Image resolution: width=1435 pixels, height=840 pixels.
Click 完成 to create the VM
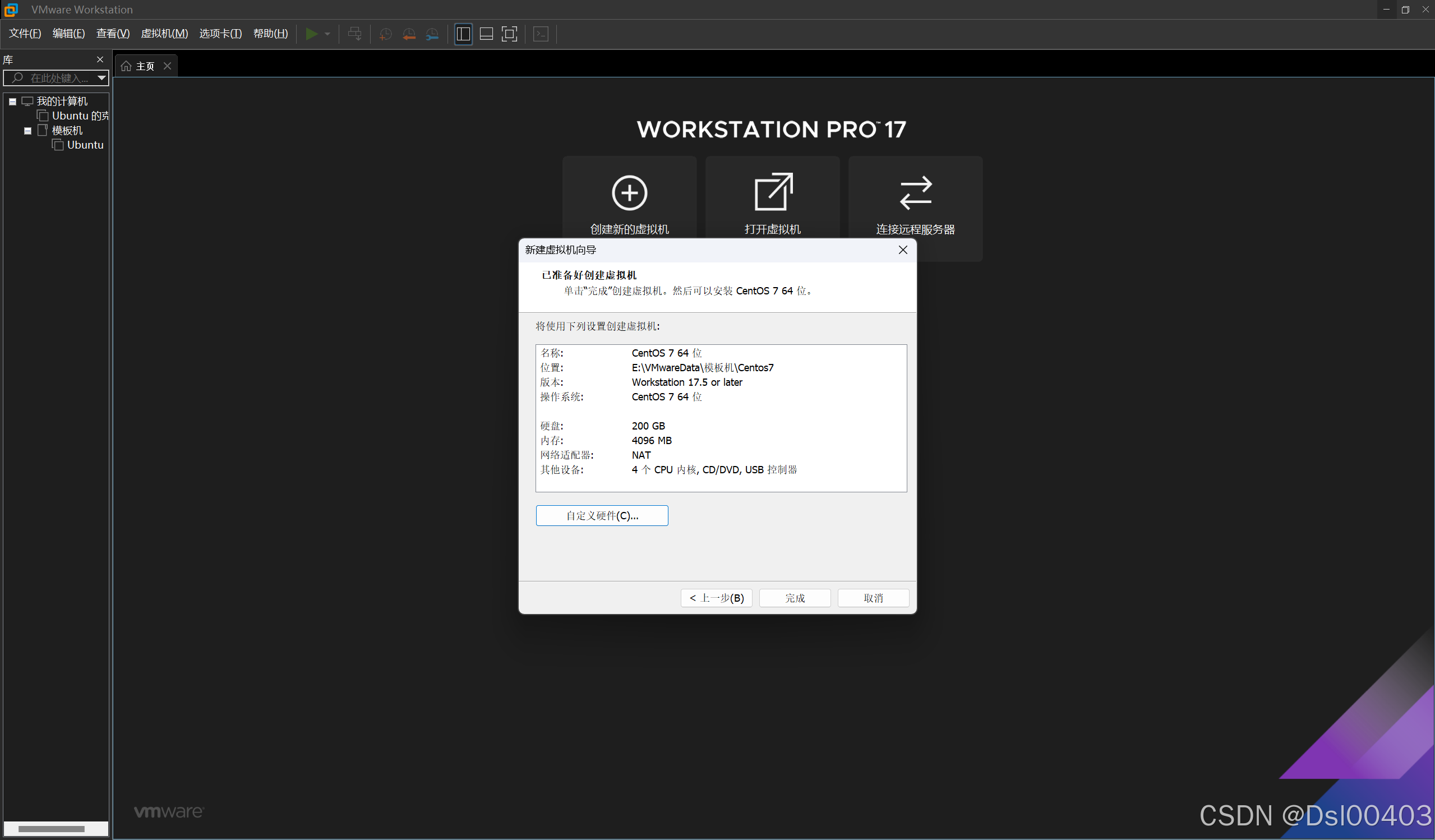tap(795, 598)
